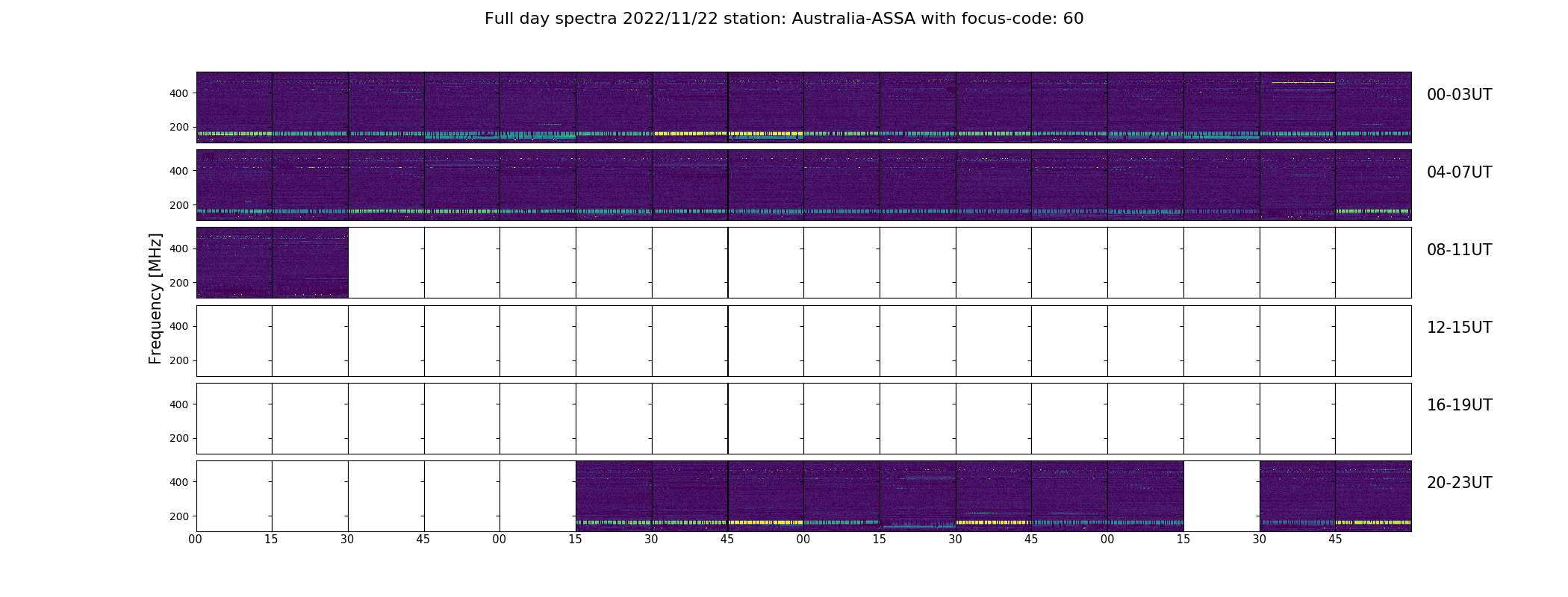
Task: Select the '00-03UT' row label
Action: click(x=1459, y=95)
